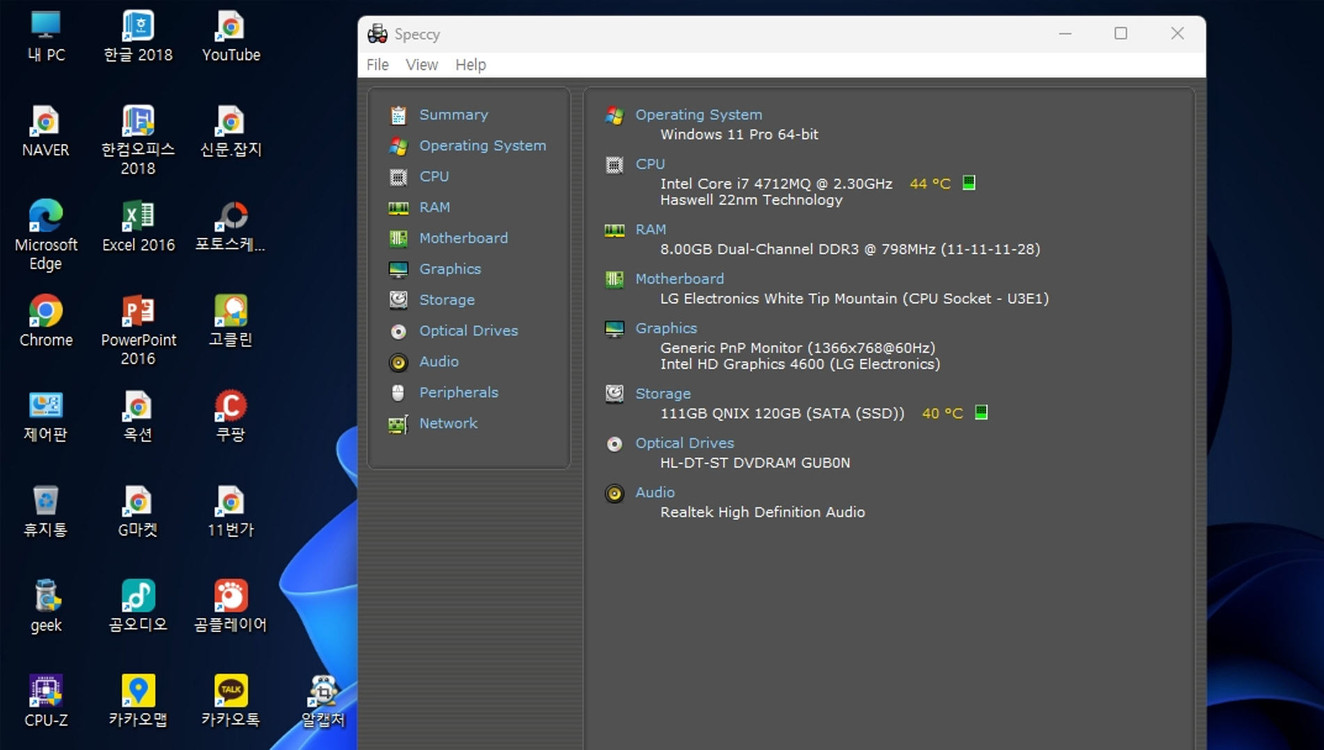Open the Help menu in Speccy
1324x750 pixels.
pyautogui.click(x=470, y=64)
